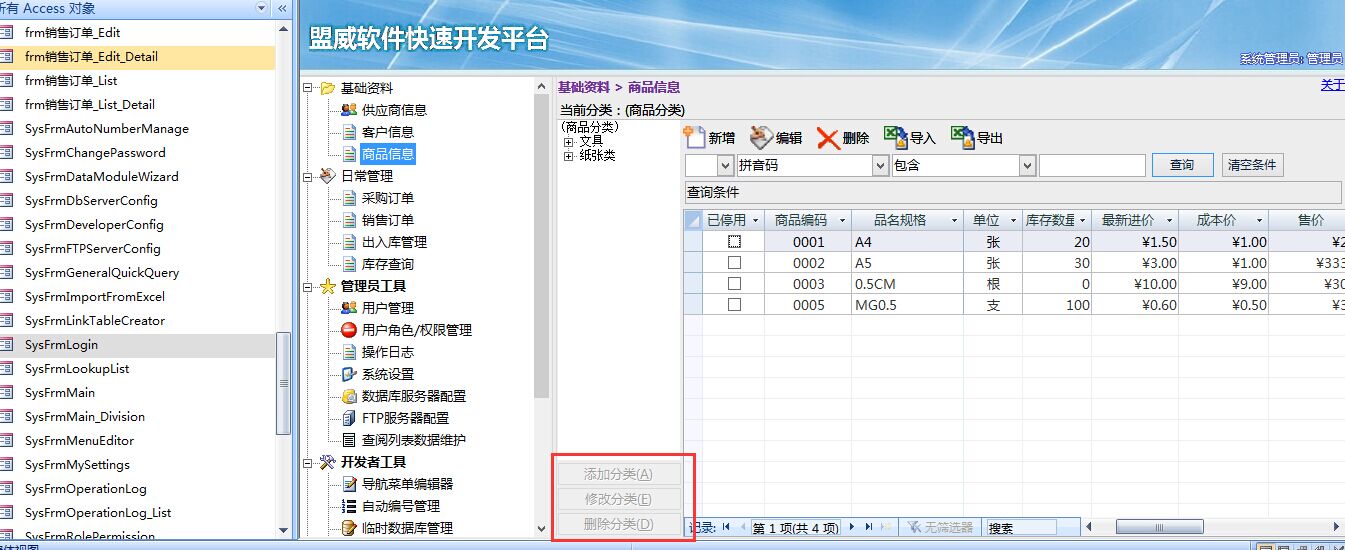This screenshot has height=550, width=1345.
Task: Click the data grid horizontal scrollbar
Action: pyautogui.click(x=1210, y=527)
